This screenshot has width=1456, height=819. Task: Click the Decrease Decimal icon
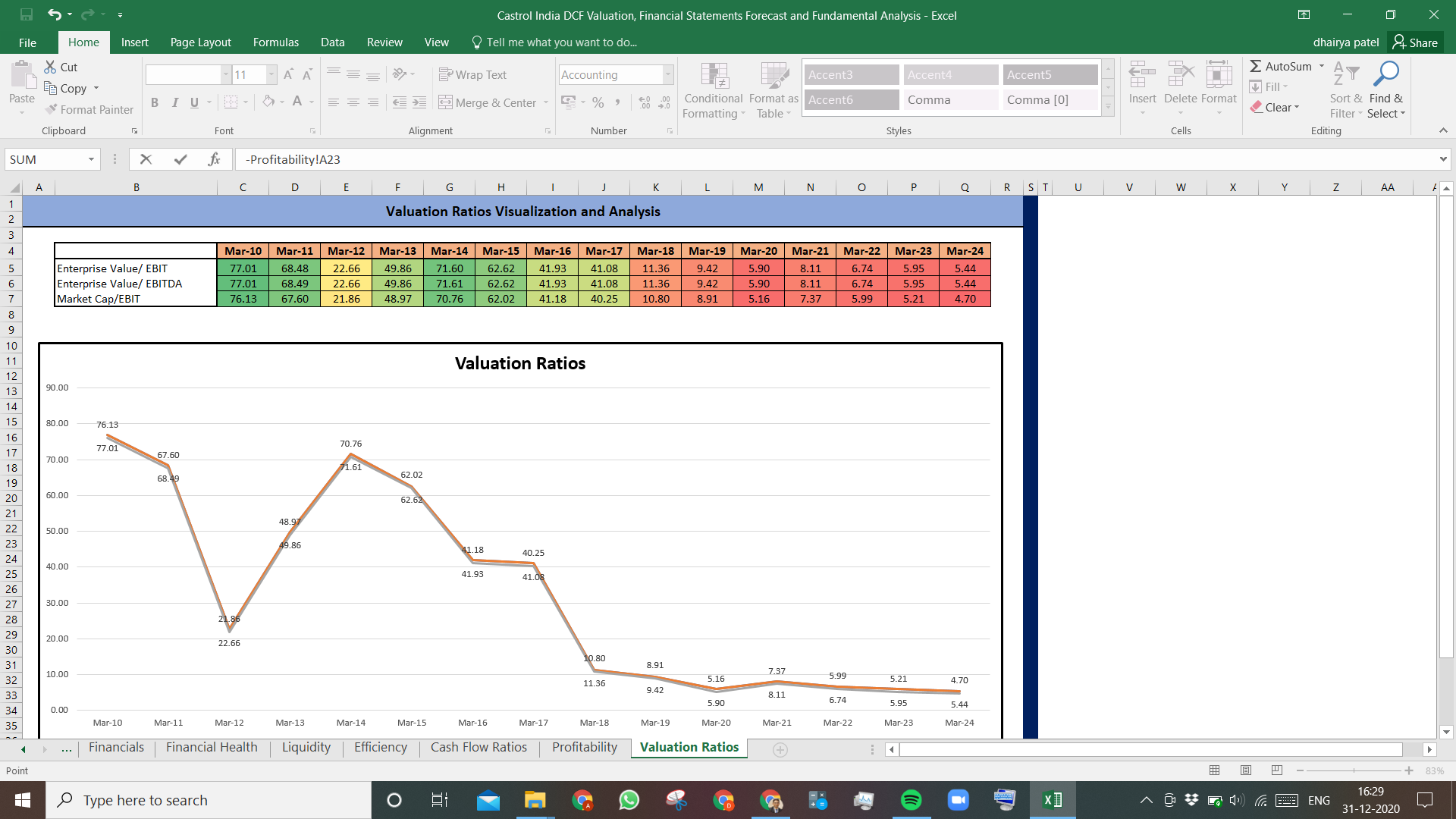(x=664, y=102)
